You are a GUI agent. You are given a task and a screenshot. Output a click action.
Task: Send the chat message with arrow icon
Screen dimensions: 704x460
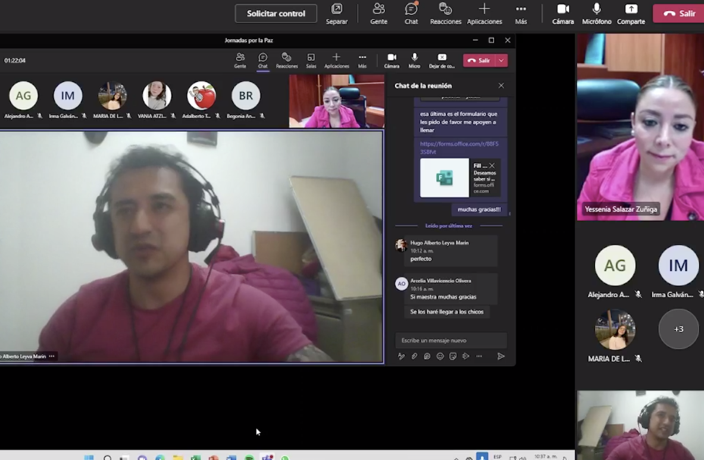click(x=501, y=356)
